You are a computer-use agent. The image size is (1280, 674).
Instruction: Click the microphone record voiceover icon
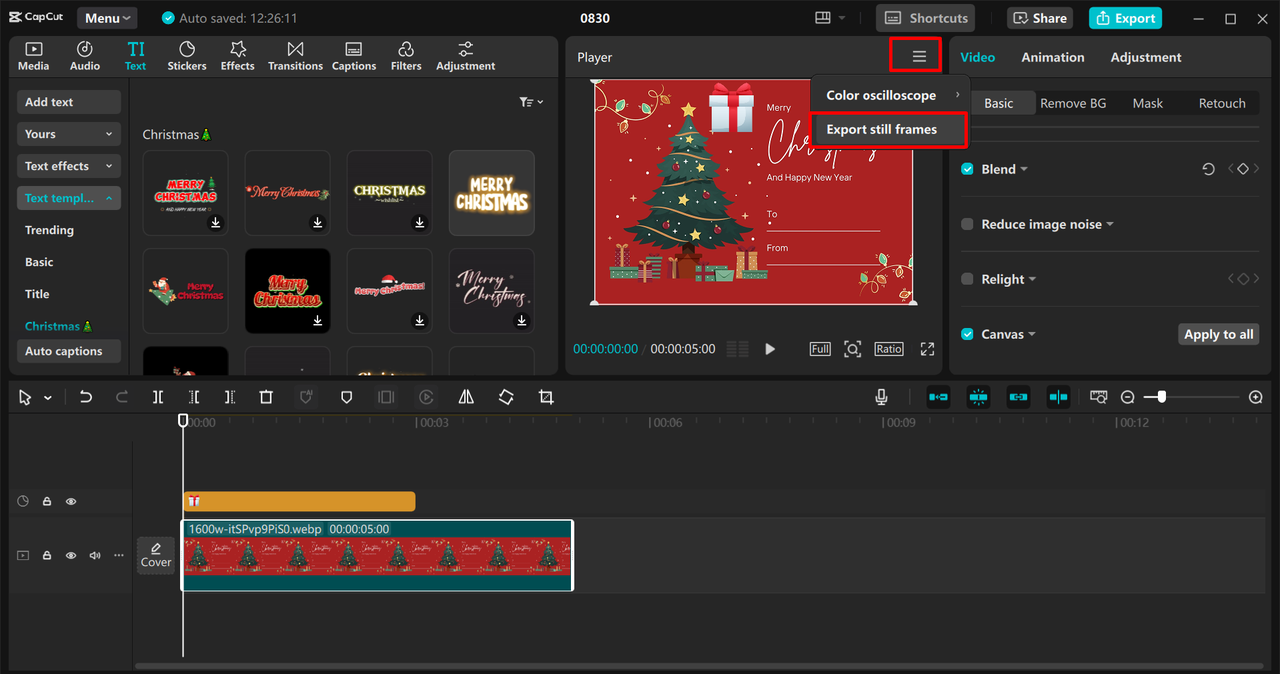[x=881, y=397]
